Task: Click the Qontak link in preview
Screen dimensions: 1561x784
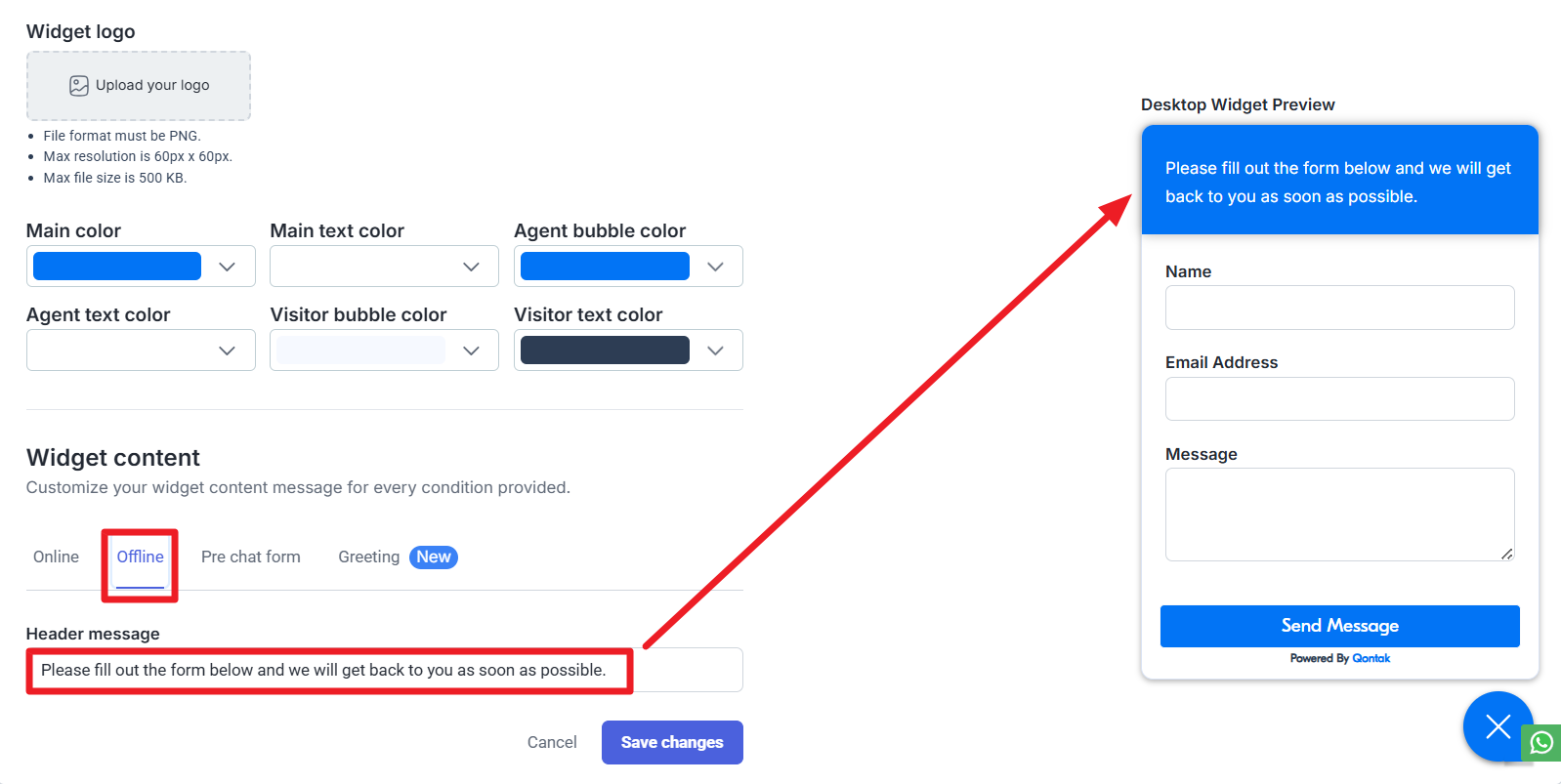Action: (1371, 658)
